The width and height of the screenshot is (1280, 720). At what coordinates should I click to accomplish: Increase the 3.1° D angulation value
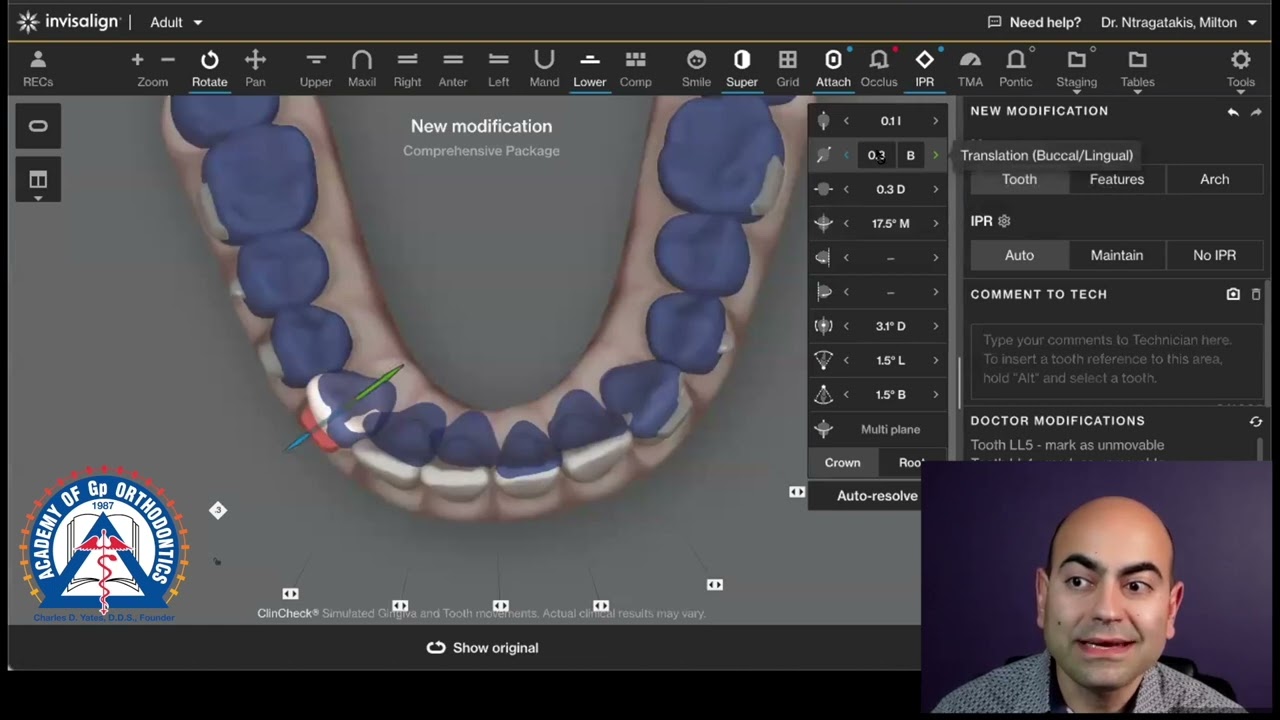[935, 326]
